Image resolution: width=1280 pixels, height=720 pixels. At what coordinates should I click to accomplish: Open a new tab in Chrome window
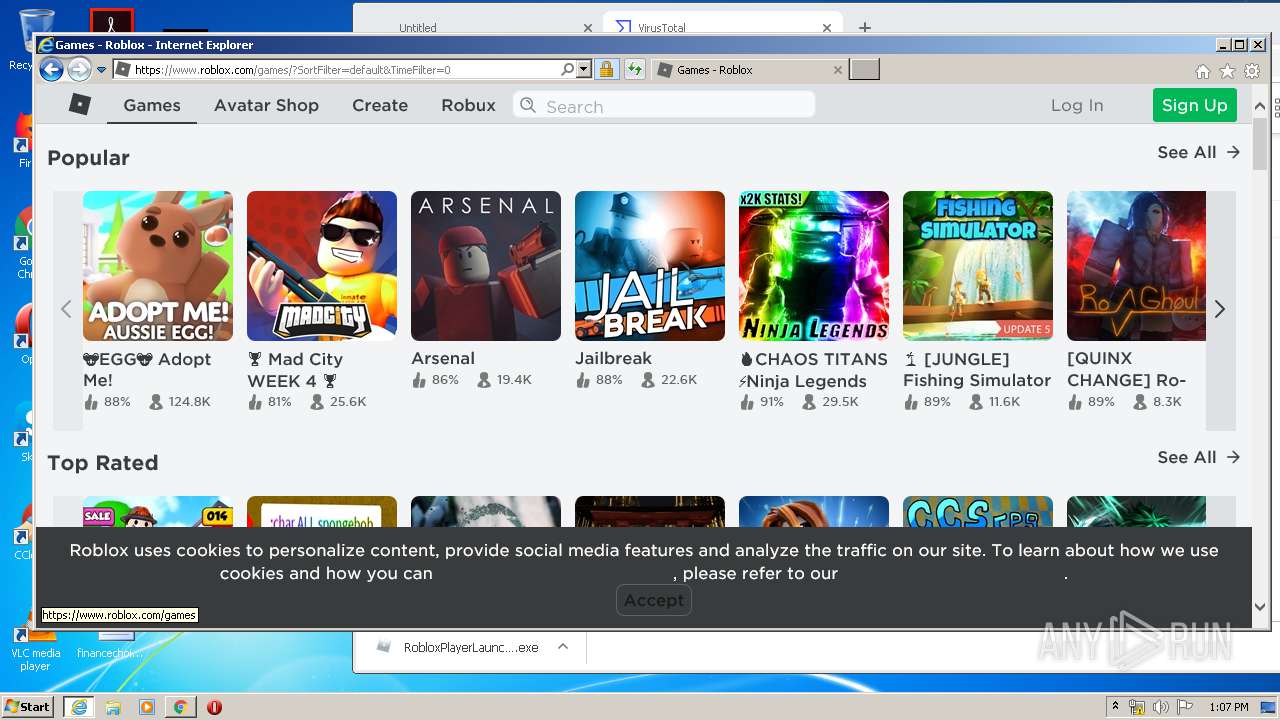865,27
